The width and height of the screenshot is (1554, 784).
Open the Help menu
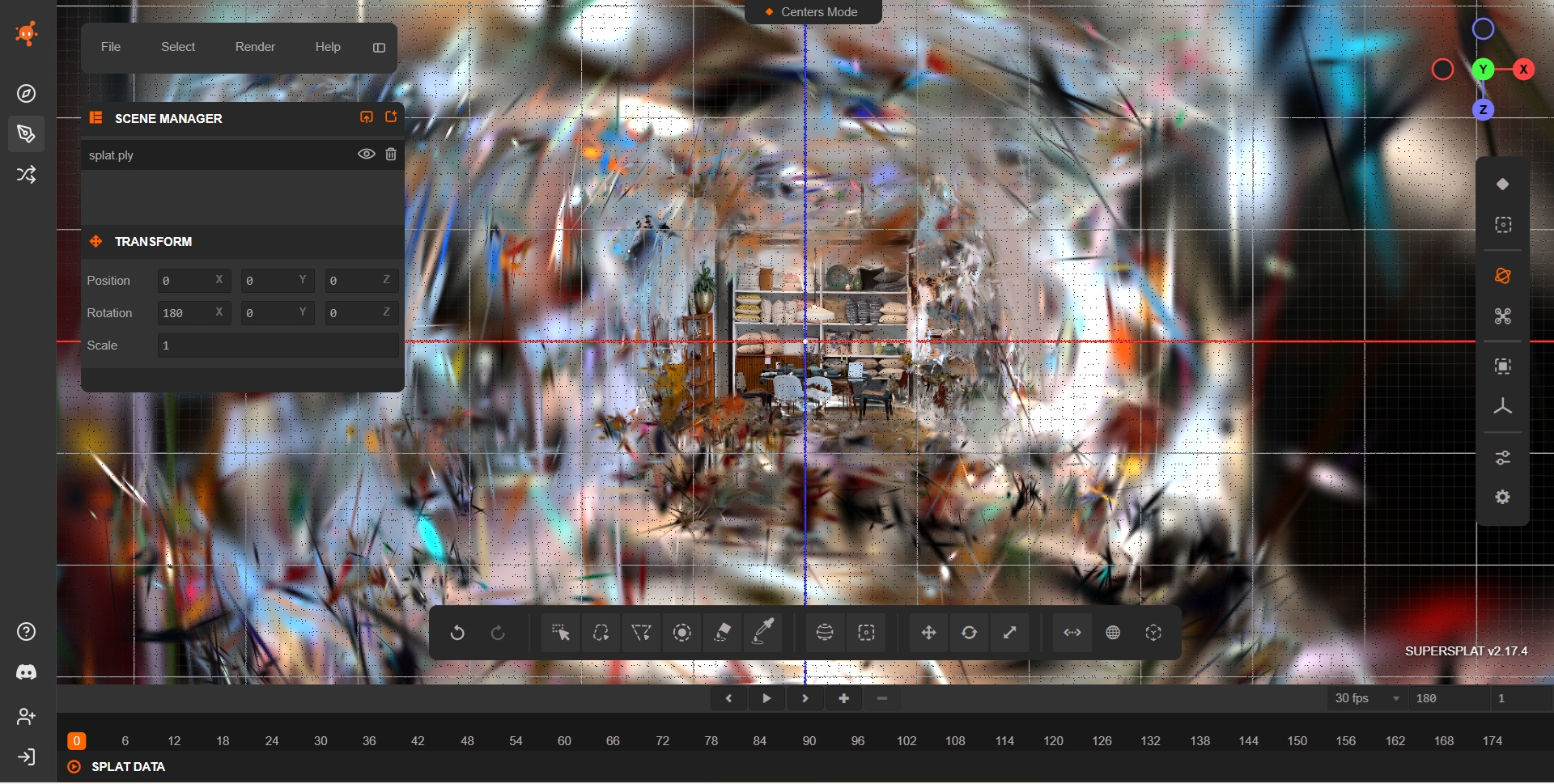[328, 47]
